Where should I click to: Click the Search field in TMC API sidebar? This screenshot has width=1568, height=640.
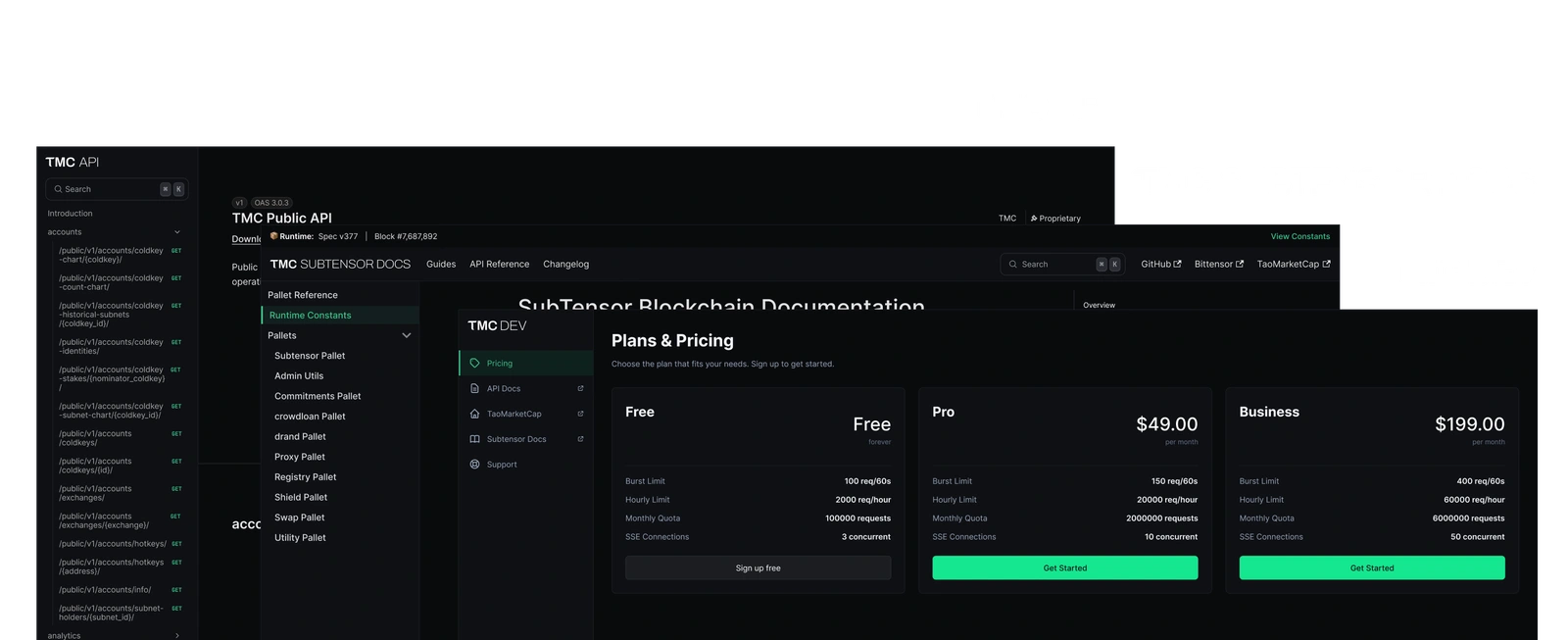(116, 189)
